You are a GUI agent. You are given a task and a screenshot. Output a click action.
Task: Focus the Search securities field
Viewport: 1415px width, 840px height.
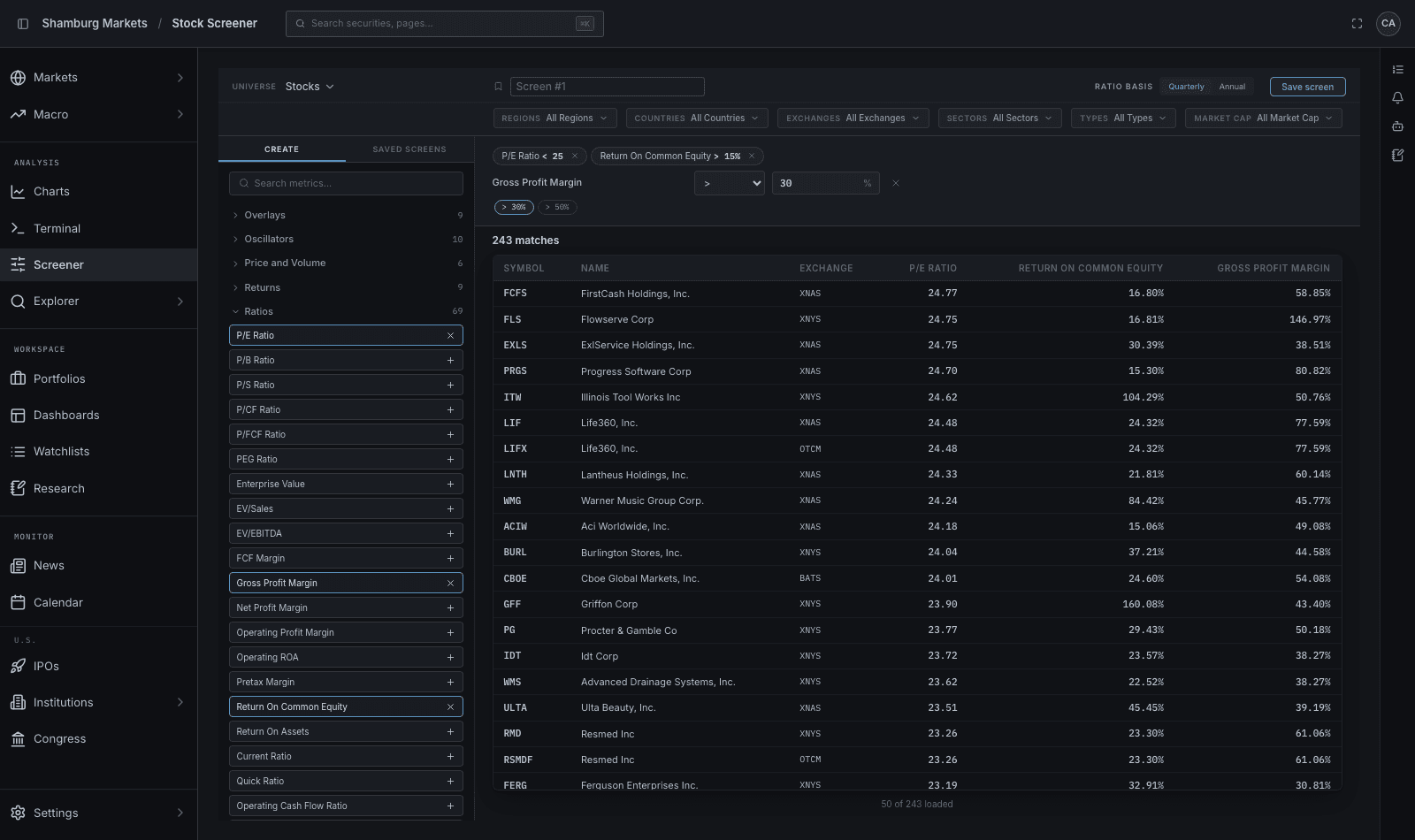pyautogui.click(x=445, y=24)
